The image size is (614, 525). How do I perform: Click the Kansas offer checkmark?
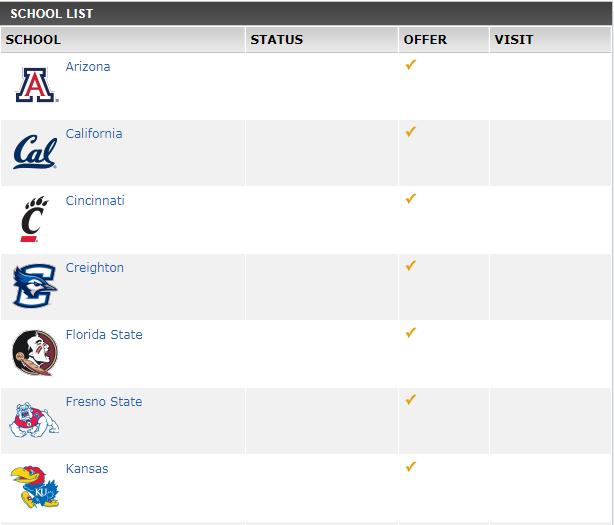(410, 467)
